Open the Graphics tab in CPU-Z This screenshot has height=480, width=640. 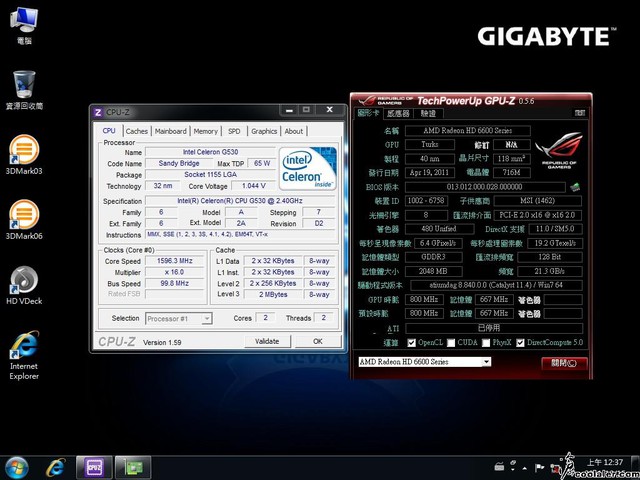pos(264,131)
